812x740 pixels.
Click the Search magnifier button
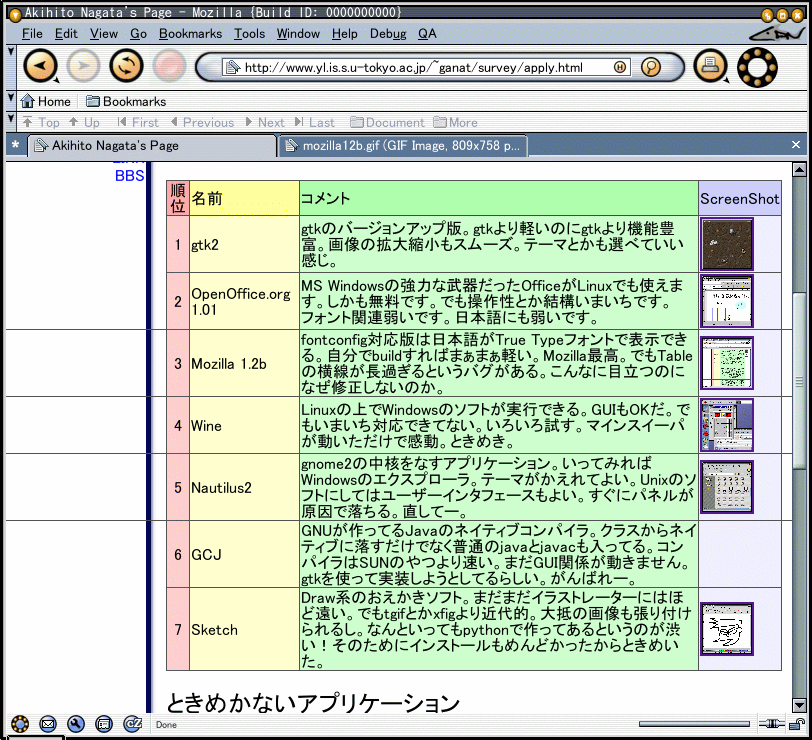pyautogui.click(x=651, y=67)
